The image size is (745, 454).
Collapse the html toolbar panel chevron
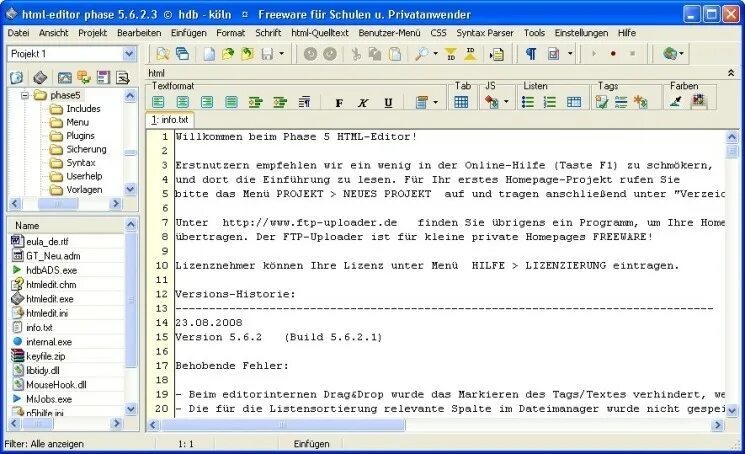click(731, 73)
